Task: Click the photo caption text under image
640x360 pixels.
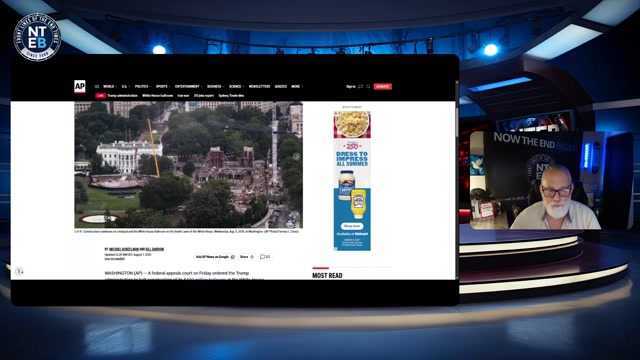Action: pyautogui.click(x=186, y=231)
